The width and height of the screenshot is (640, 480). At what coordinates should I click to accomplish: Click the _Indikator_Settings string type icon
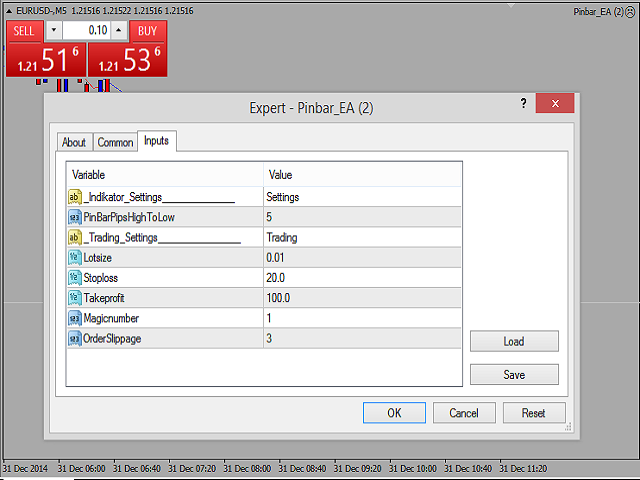pos(75,197)
